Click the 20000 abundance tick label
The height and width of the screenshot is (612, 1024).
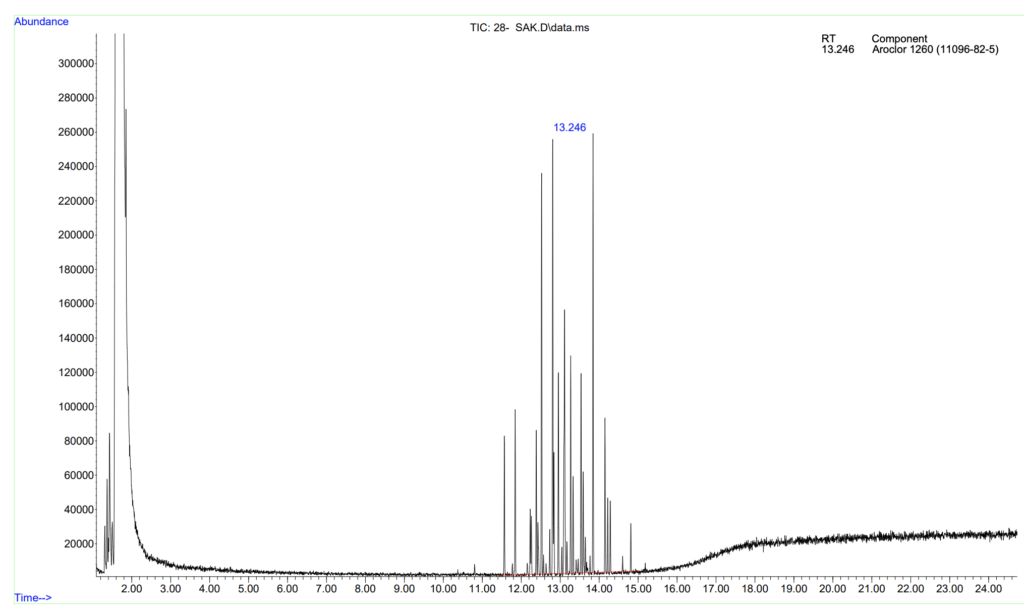[79, 544]
